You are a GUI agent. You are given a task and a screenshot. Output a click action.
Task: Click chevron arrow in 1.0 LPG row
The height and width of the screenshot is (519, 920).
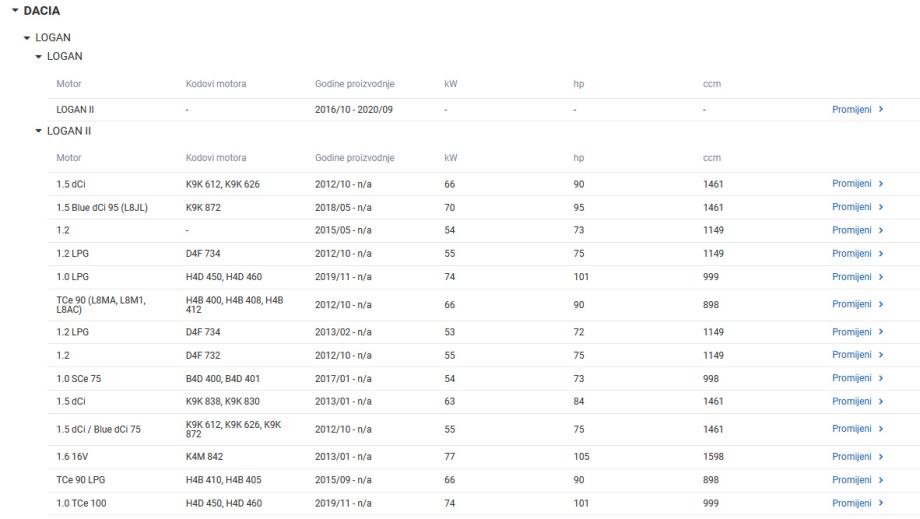point(881,276)
